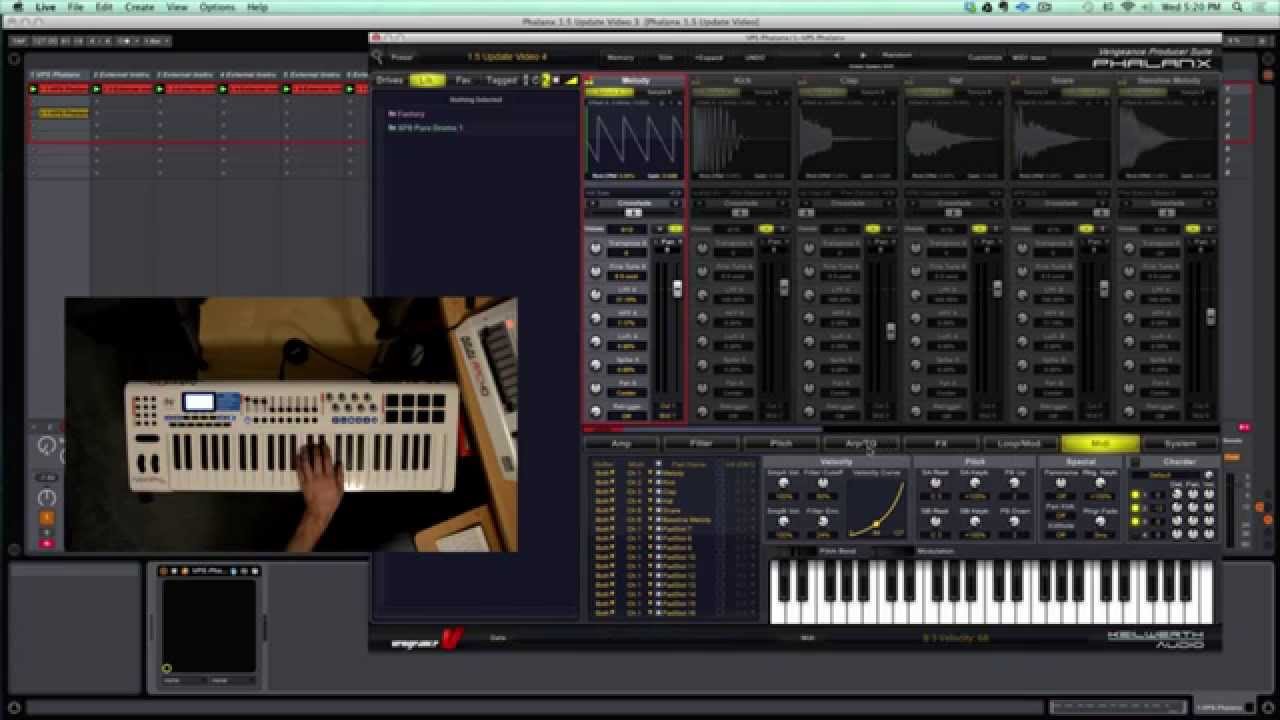Open Bassline Melody pad Crossfade dropdown
The width and height of the screenshot is (1280, 720).
point(1167,203)
